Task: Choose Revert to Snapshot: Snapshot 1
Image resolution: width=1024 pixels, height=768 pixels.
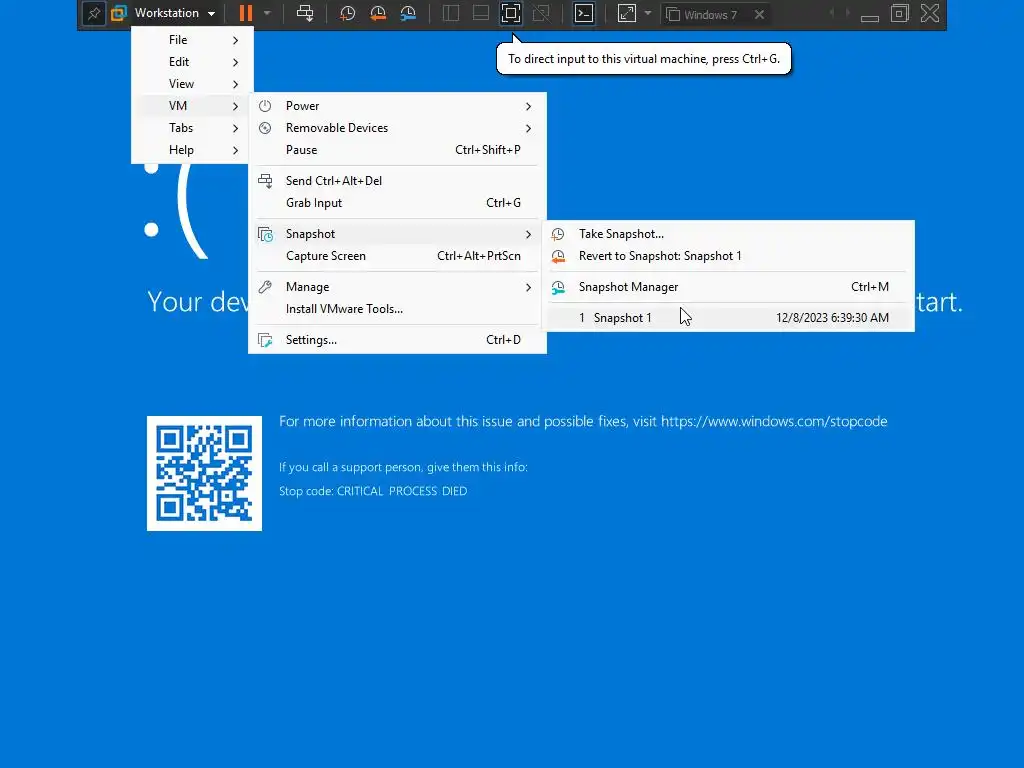Action: pyautogui.click(x=728, y=256)
